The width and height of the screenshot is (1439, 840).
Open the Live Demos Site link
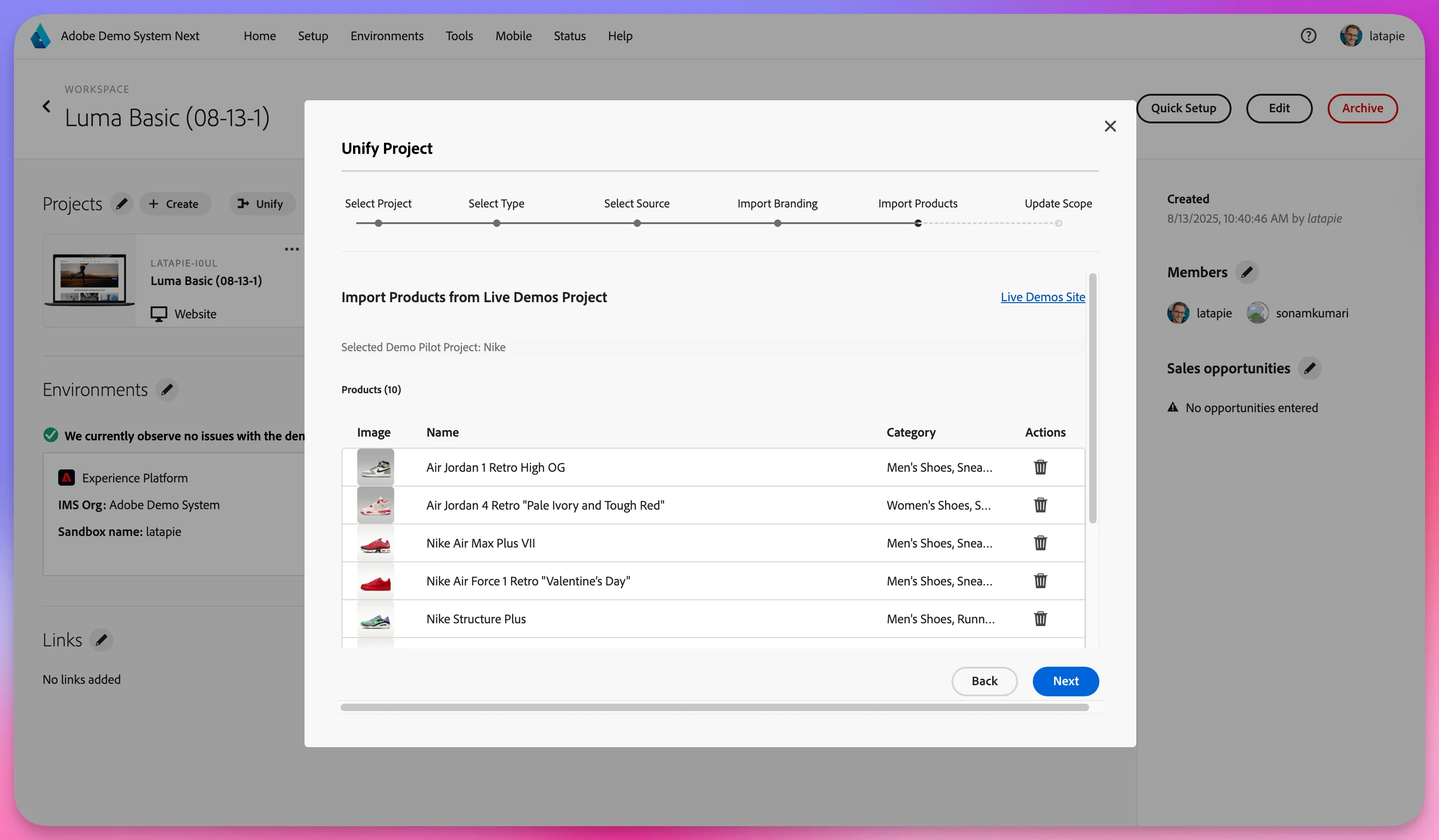pos(1043,297)
